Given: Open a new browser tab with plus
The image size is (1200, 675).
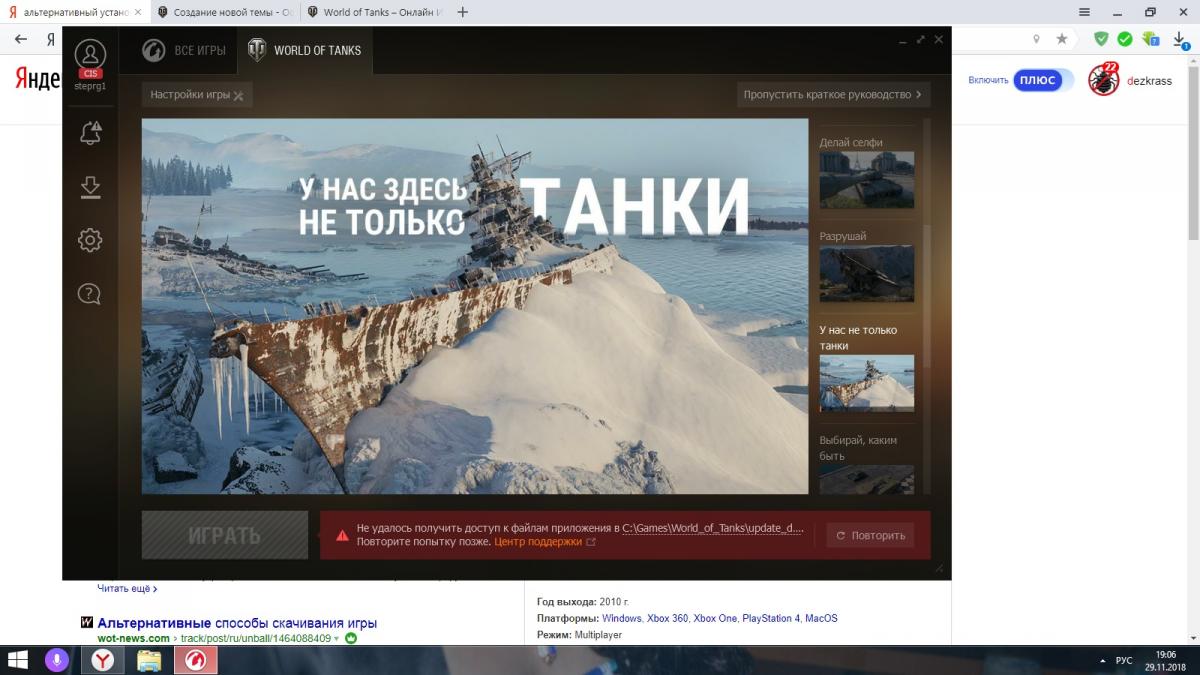Looking at the screenshot, I should tap(462, 12).
